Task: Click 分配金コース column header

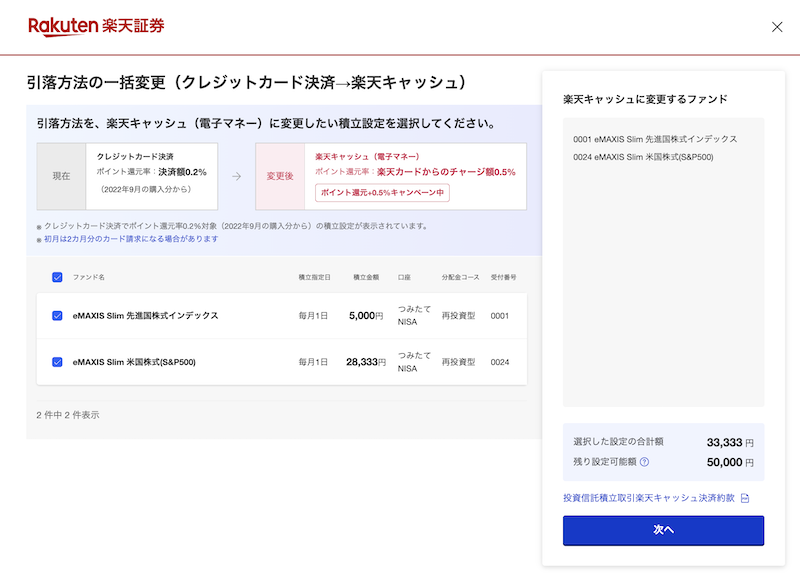Action: click(x=460, y=277)
